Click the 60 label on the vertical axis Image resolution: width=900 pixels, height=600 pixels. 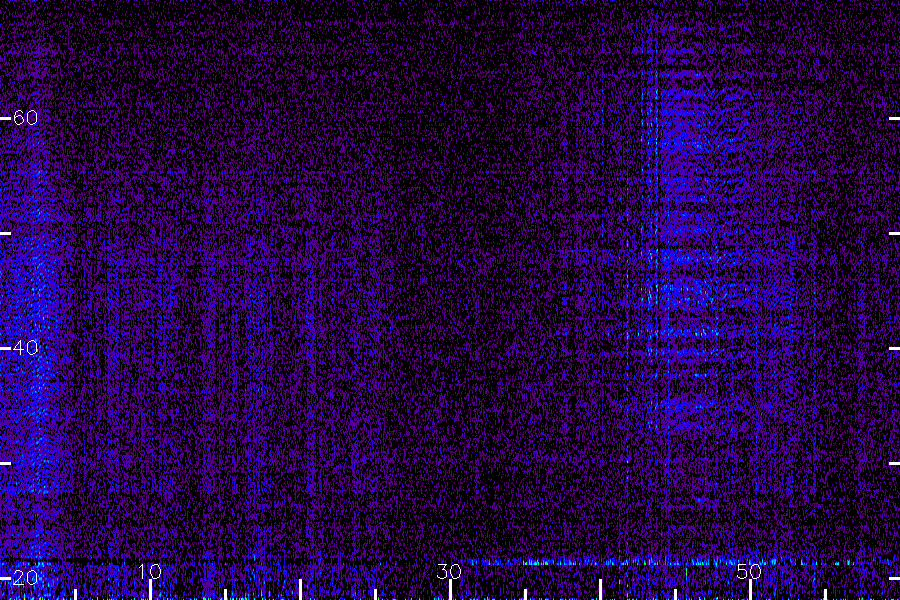(25, 118)
